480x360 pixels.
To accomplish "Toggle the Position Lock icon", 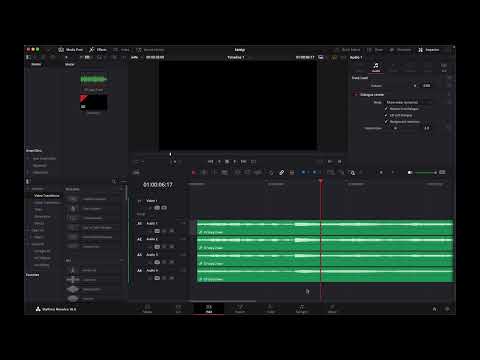I will (x=292, y=172).
